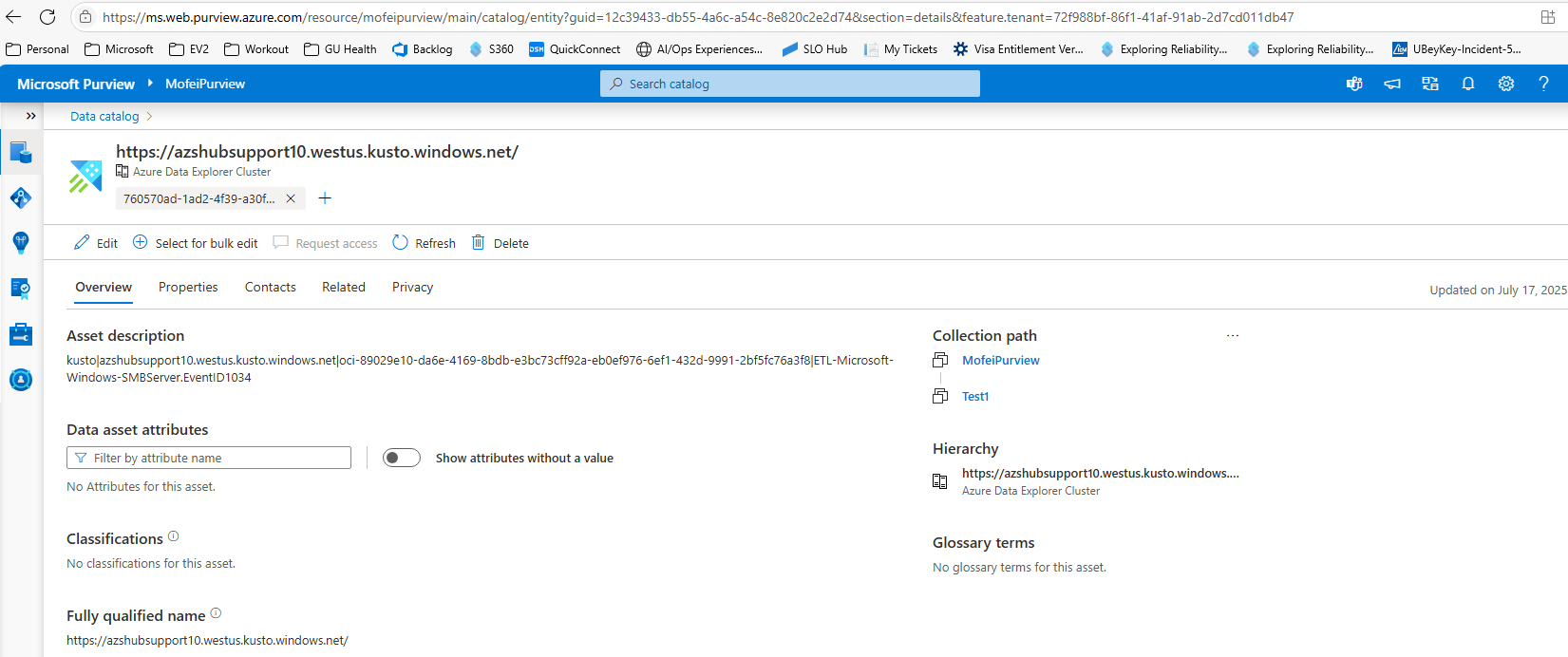Delete this asset
Screen dimensions: 1568x657
pos(501,243)
